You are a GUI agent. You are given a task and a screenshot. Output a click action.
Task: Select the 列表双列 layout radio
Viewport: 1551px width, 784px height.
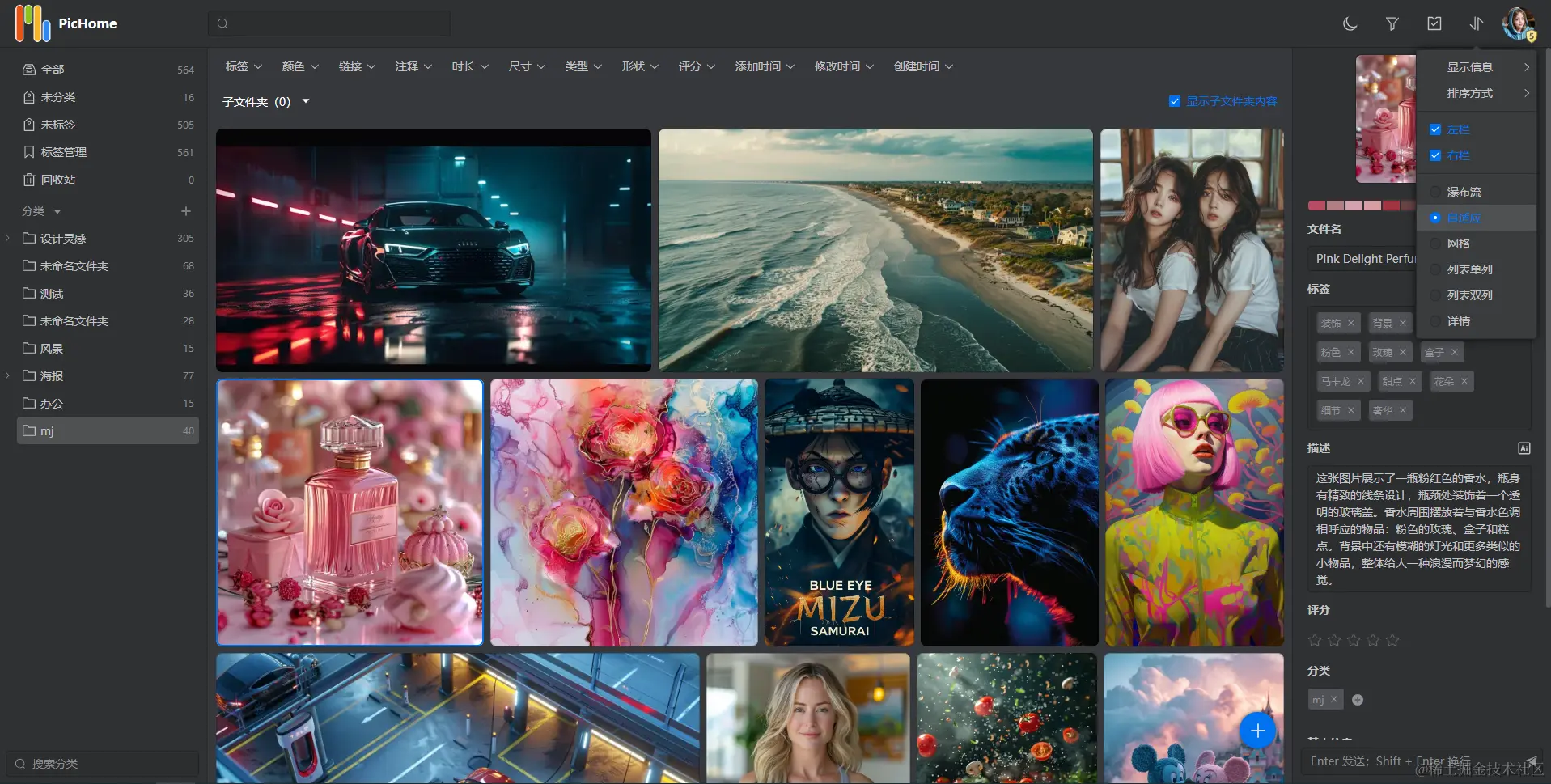[x=1435, y=295]
